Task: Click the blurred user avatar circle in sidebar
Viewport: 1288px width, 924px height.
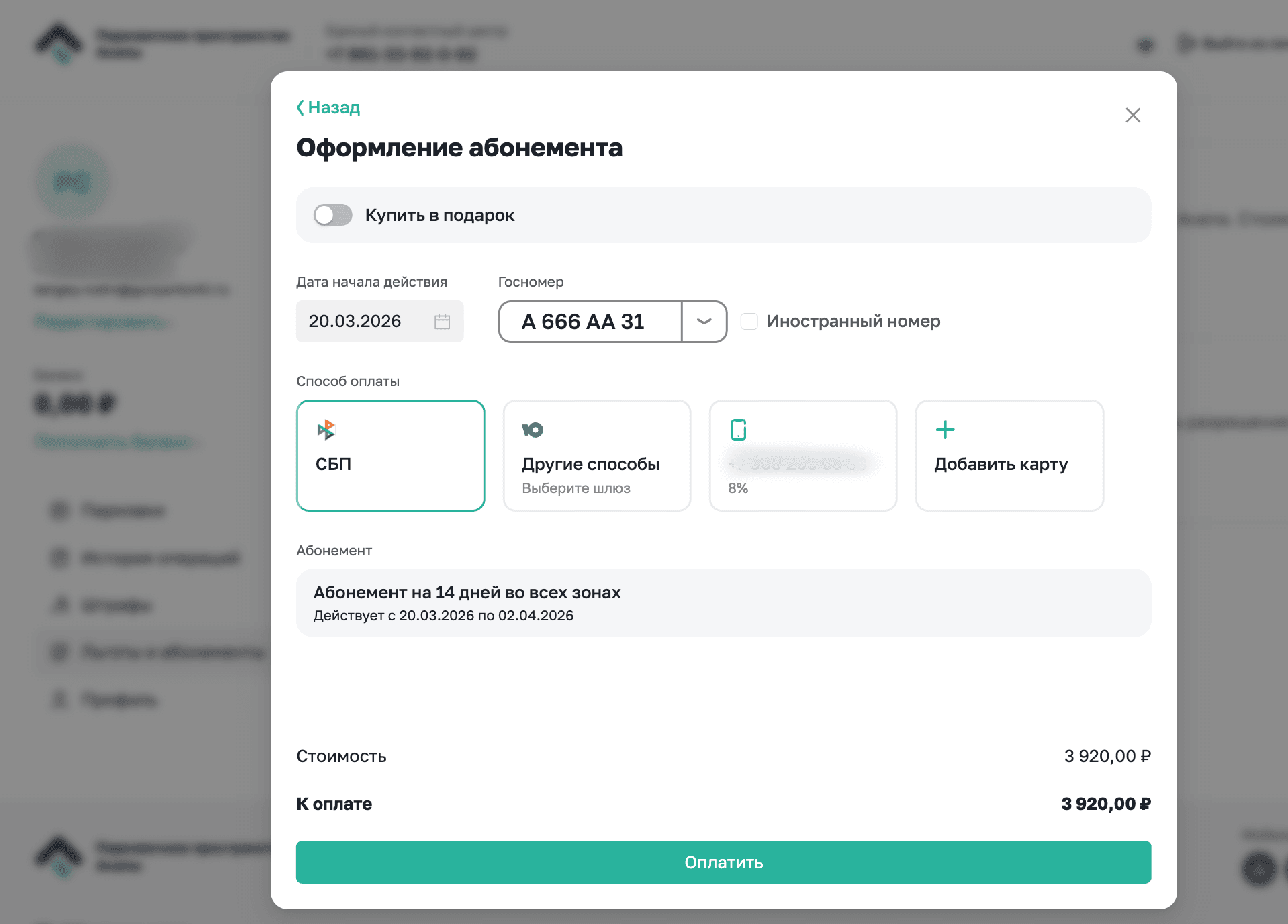Action: [x=73, y=183]
